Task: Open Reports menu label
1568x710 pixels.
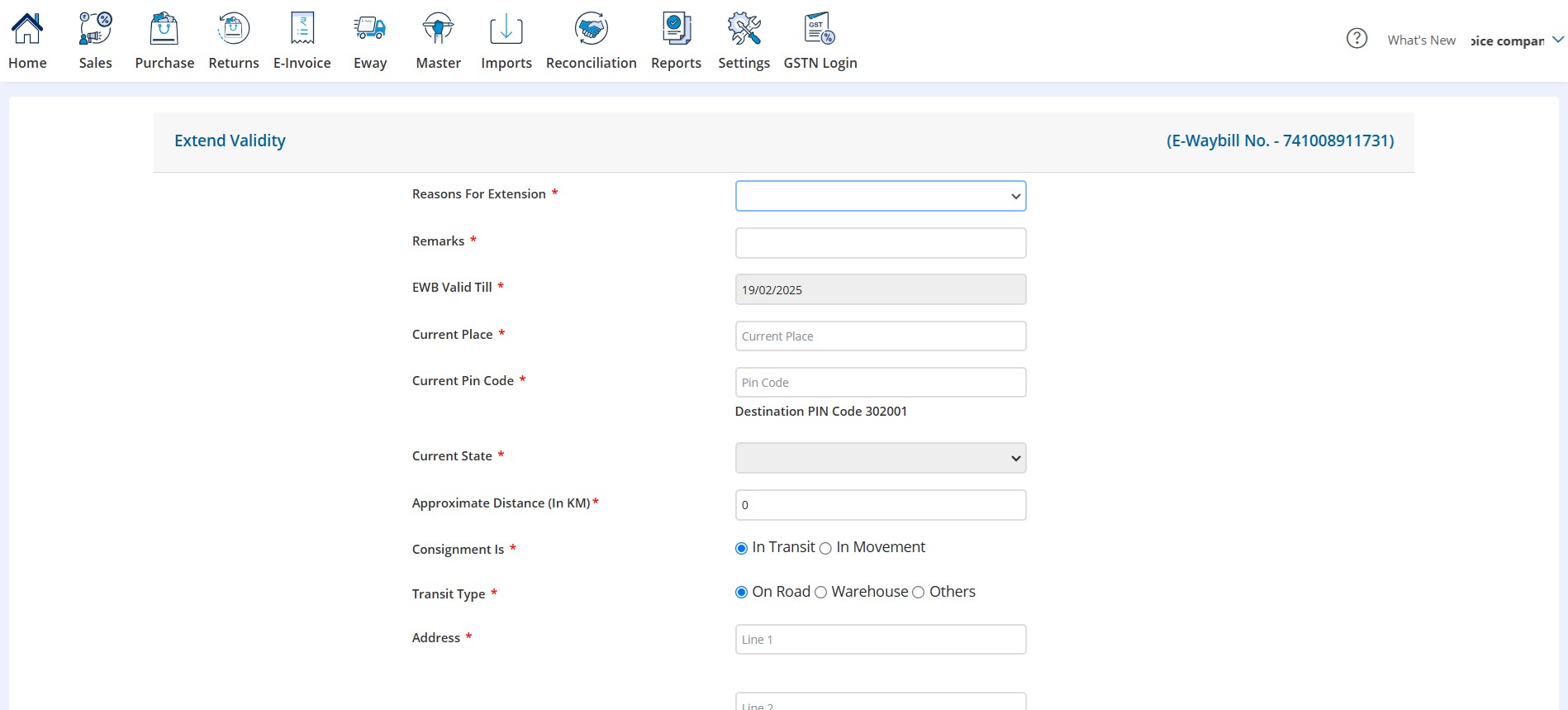Action: (x=677, y=63)
